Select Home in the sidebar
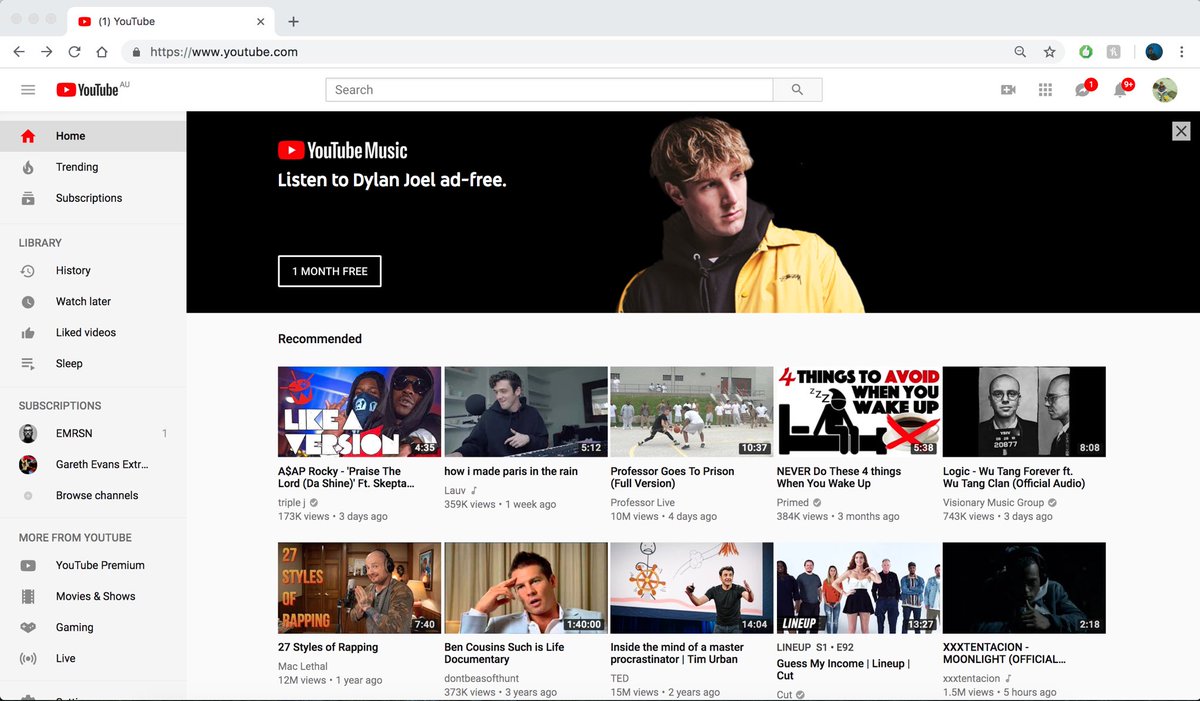 pyautogui.click(x=93, y=136)
